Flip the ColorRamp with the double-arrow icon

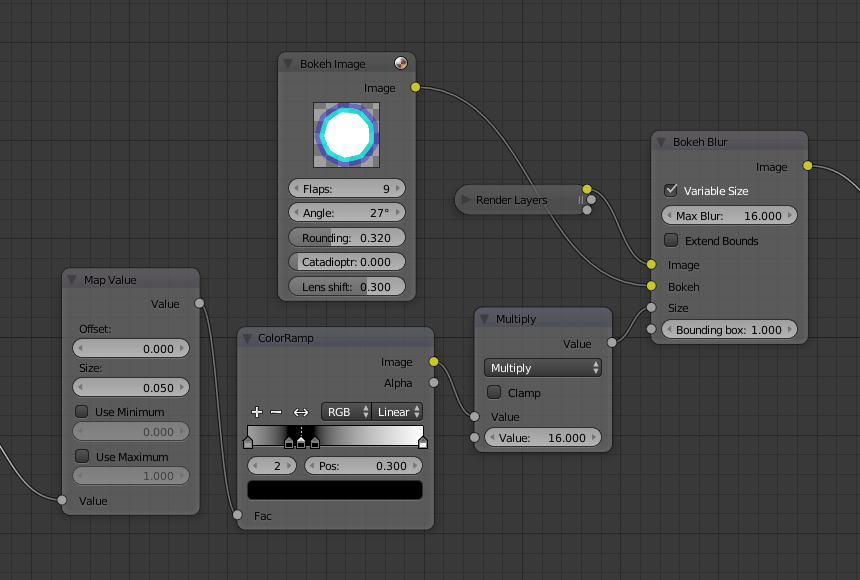click(x=301, y=412)
